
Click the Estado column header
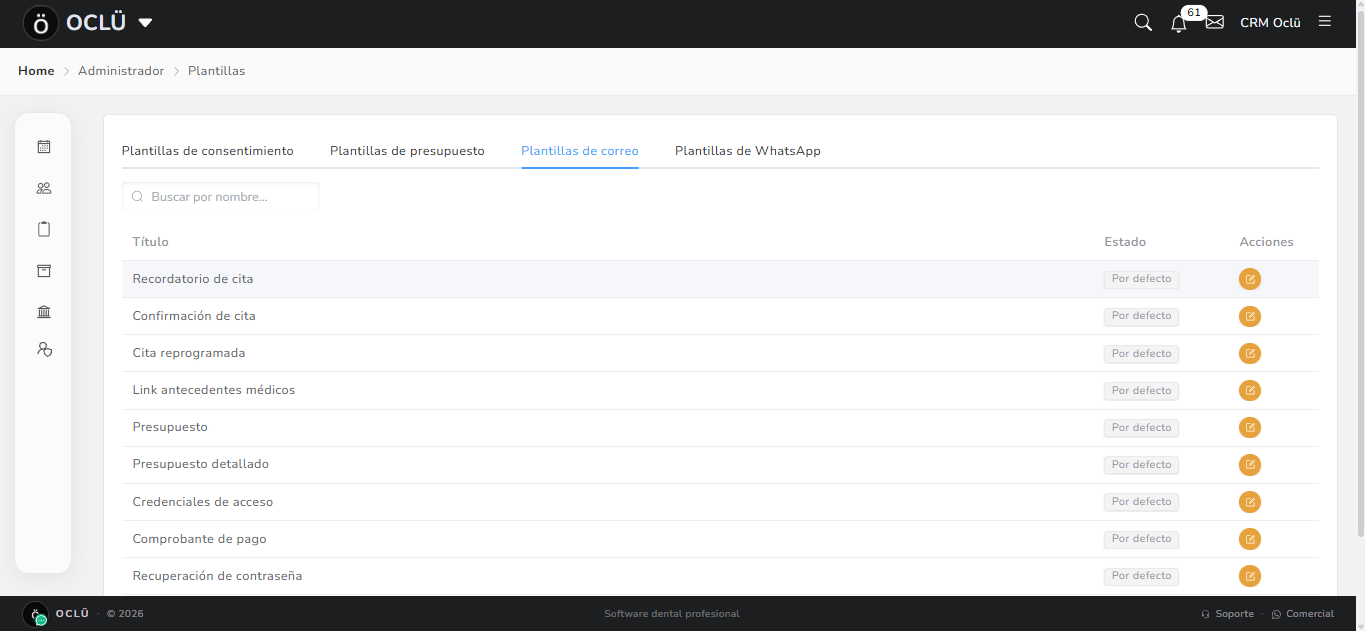click(1125, 242)
